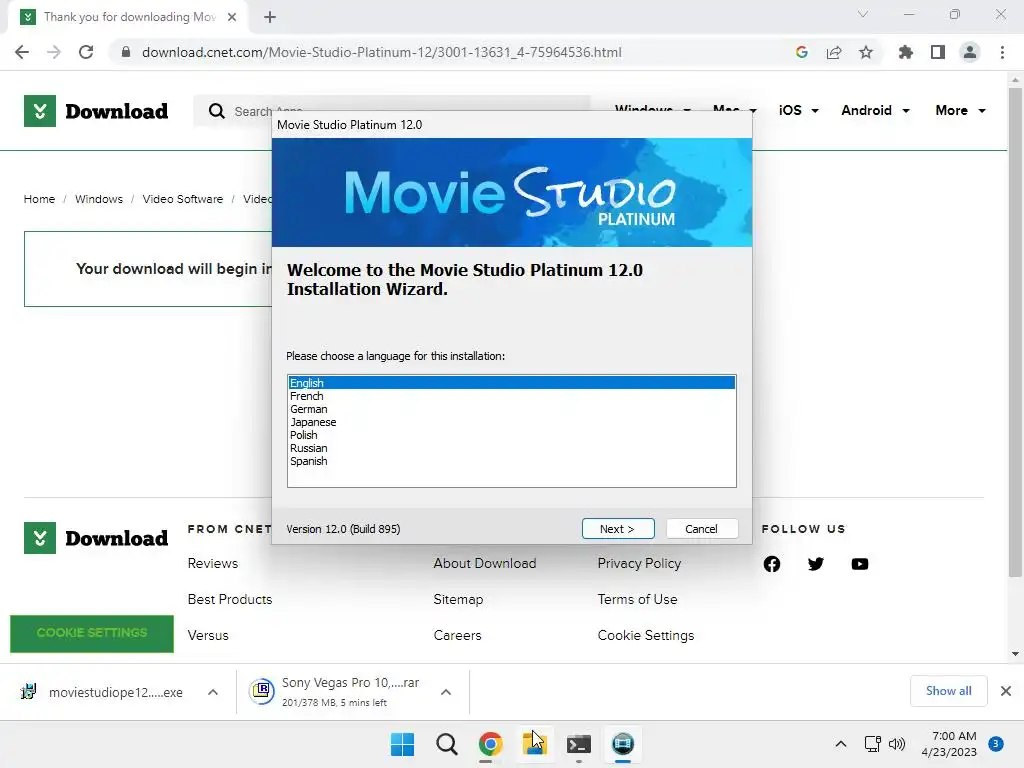This screenshot has height=768, width=1024.
Task: Click footer Download logo
Action: [96, 538]
